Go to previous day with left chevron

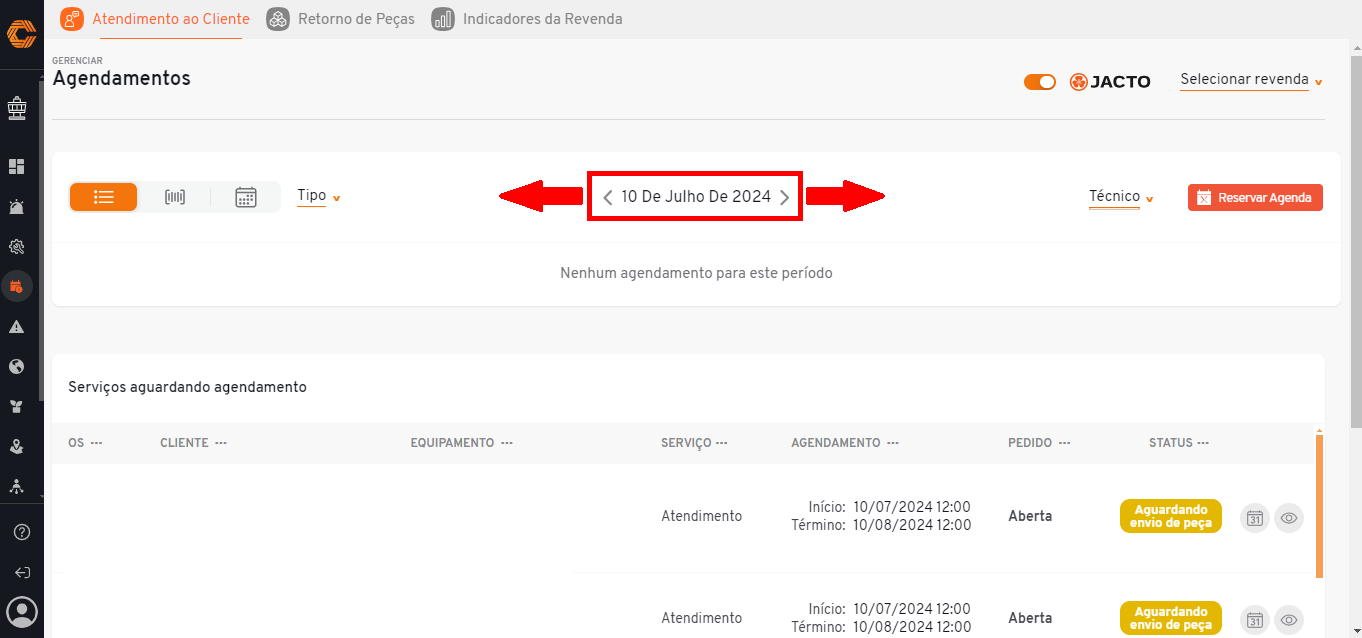click(x=608, y=198)
